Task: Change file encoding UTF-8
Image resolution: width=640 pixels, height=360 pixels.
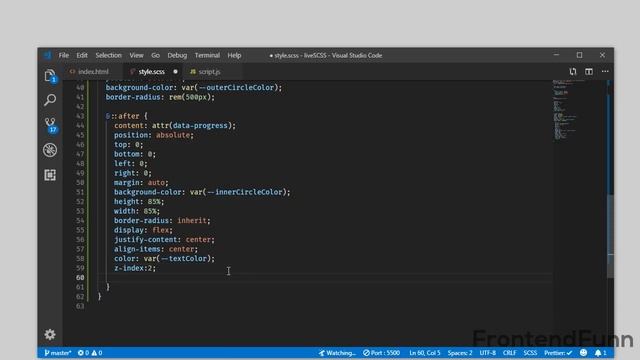Action: pyautogui.click(x=488, y=353)
